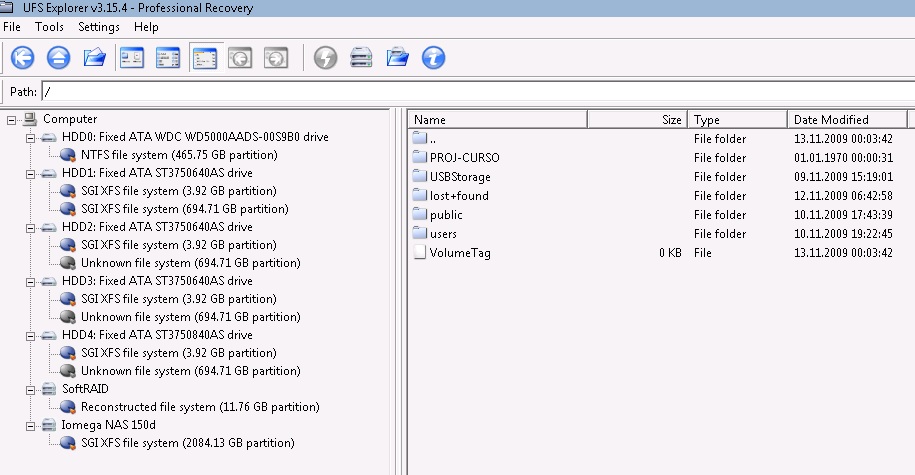915x475 pixels.
Task: Select the public folder name
Action: (446, 215)
